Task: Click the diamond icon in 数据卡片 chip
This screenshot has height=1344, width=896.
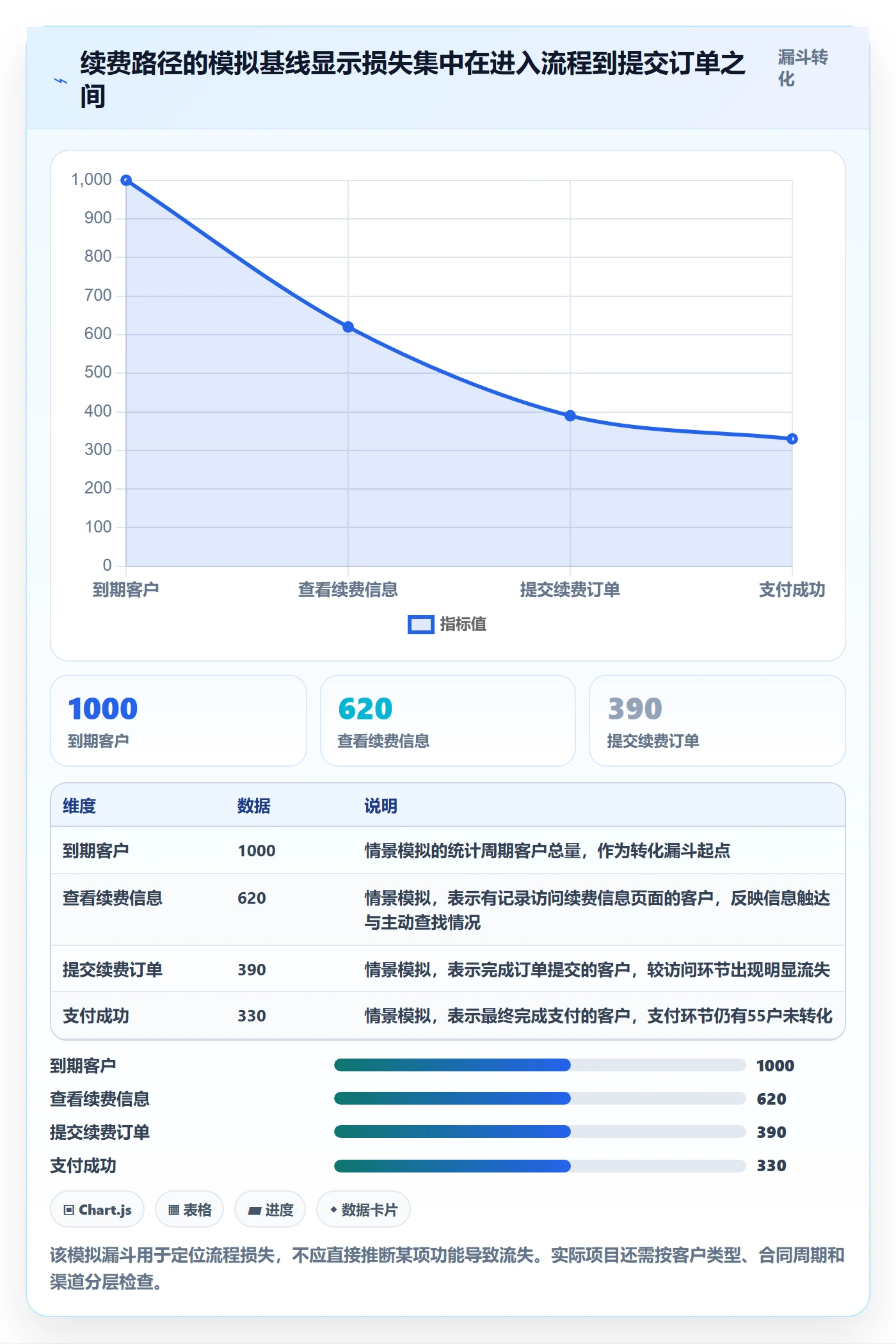Action: pyautogui.click(x=333, y=1210)
